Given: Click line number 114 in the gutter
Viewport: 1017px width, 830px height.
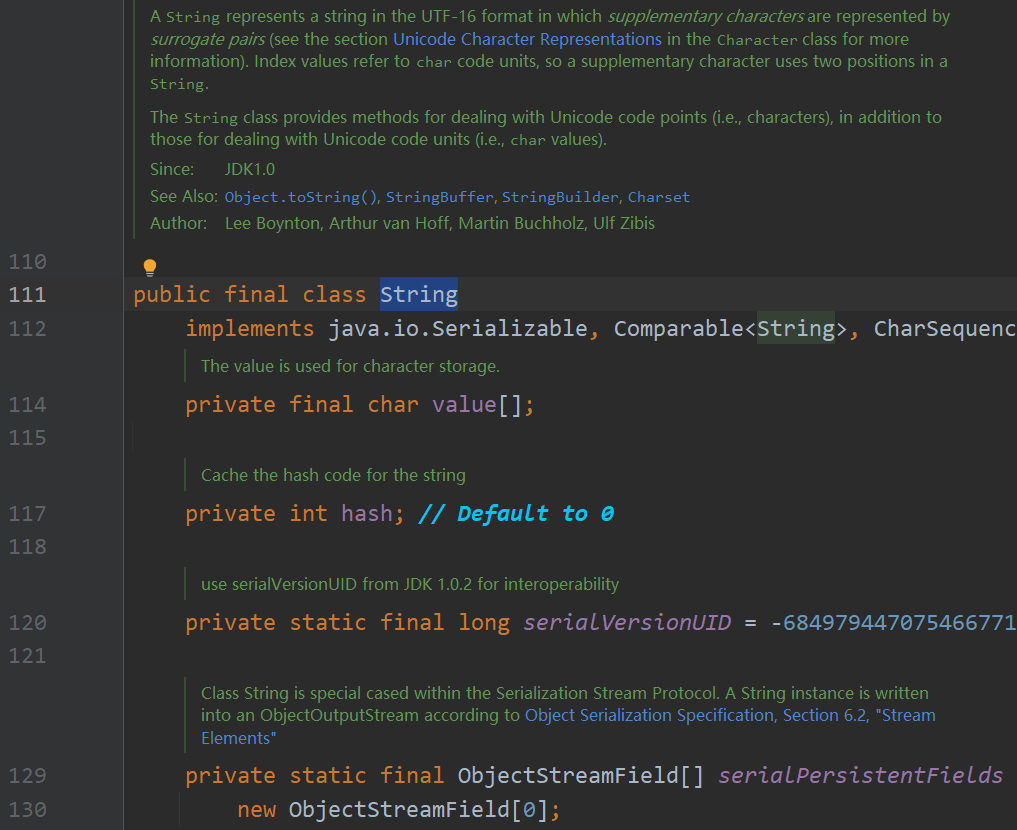Looking at the screenshot, I should click(27, 405).
